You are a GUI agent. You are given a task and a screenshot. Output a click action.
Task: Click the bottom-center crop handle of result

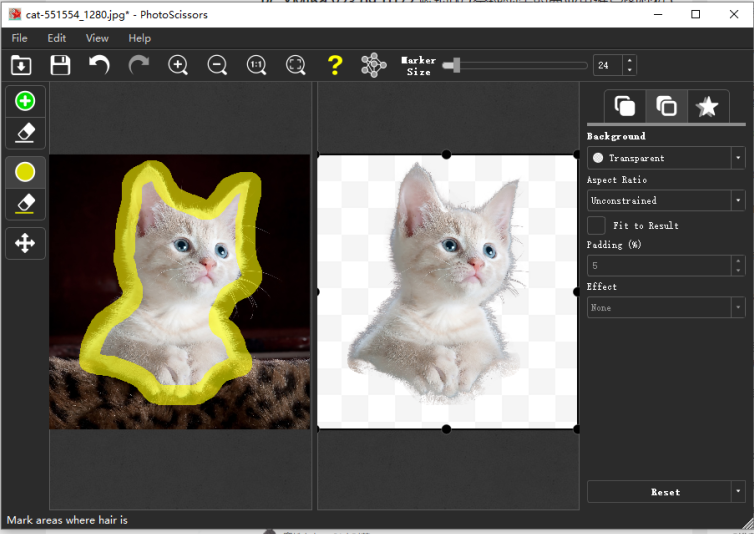446,429
